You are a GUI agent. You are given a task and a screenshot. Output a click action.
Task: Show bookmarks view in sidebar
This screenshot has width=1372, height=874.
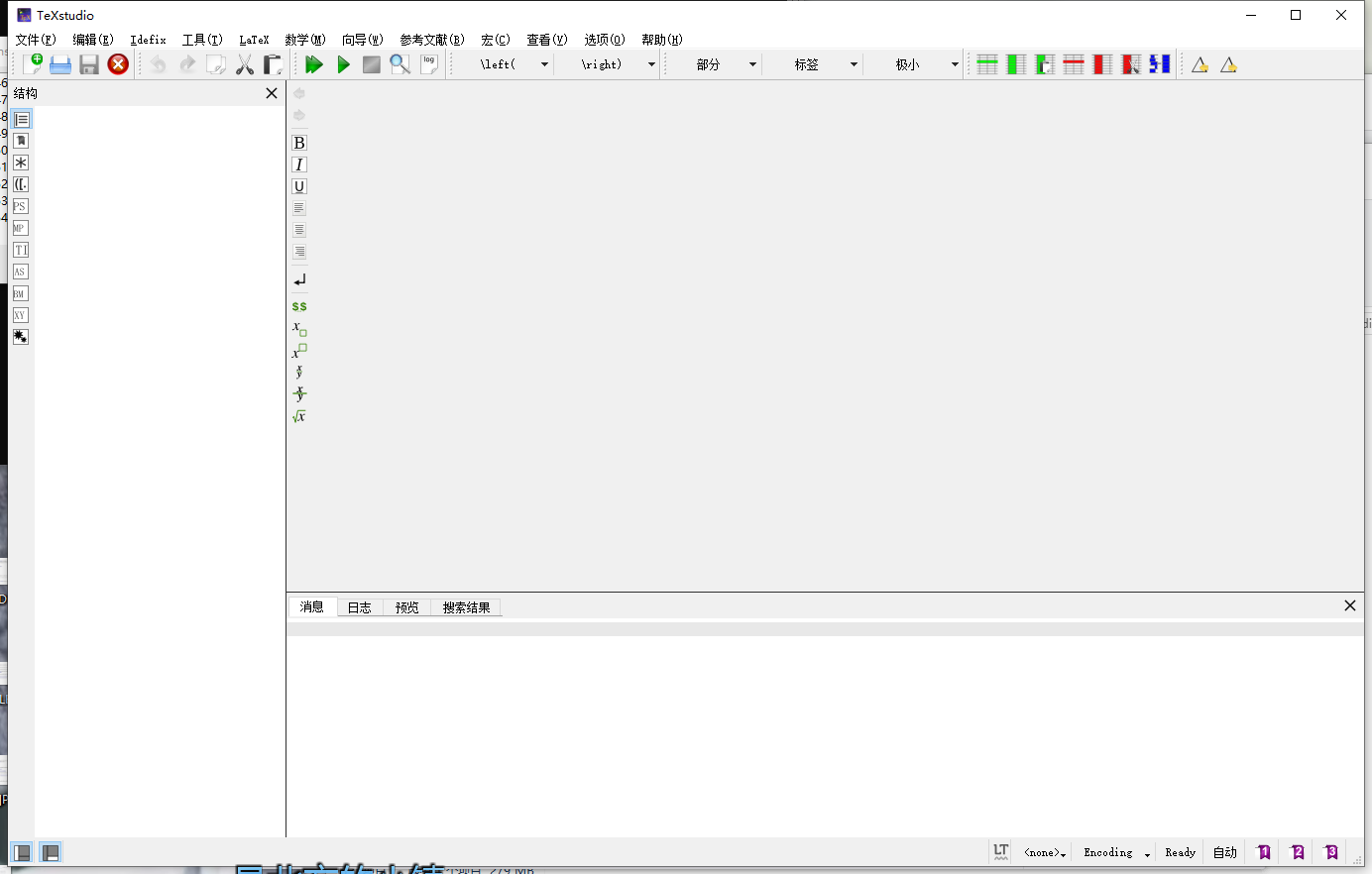21,141
